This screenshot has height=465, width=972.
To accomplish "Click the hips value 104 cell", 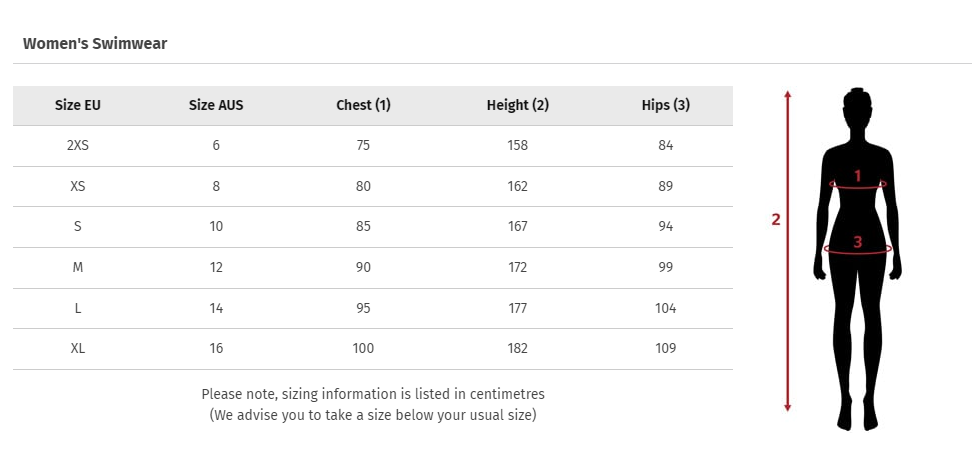I will click(665, 308).
